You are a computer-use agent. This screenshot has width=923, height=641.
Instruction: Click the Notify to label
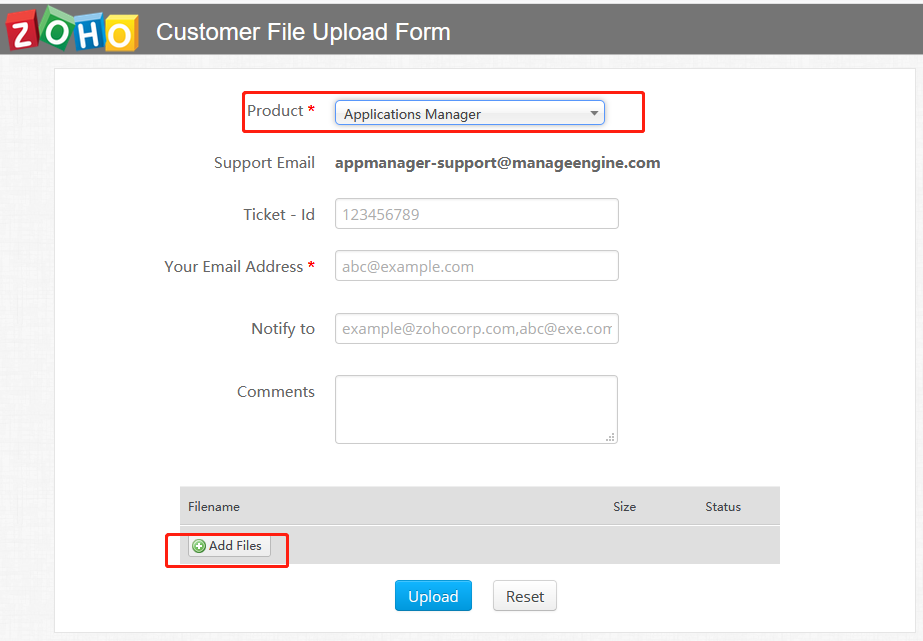[x=283, y=328]
